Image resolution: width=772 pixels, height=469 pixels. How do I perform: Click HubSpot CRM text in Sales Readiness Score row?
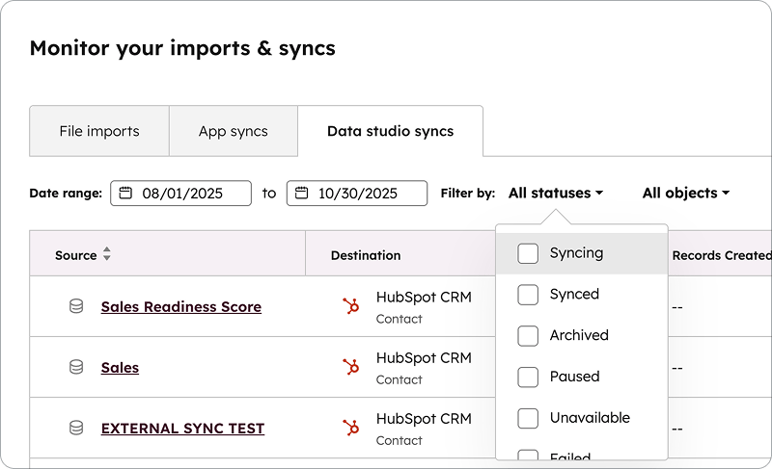click(424, 297)
